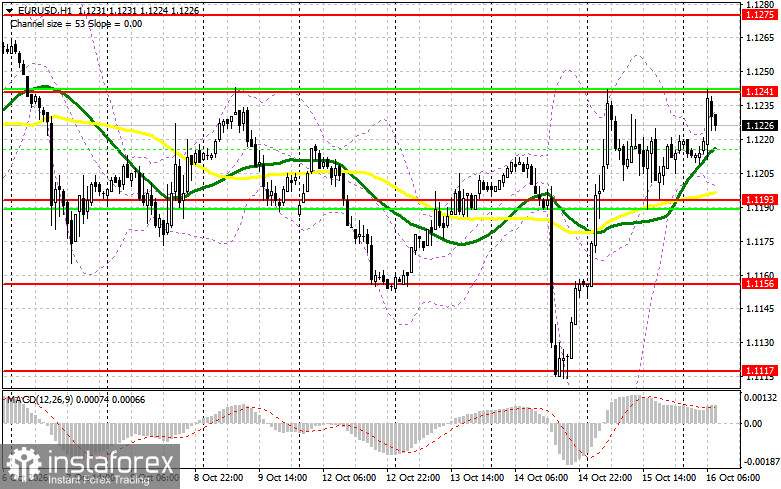Image resolution: width=781 pixels, height=489 pixels.
Task: Click the 1.1175 price axis value
Action: [760, 242]
